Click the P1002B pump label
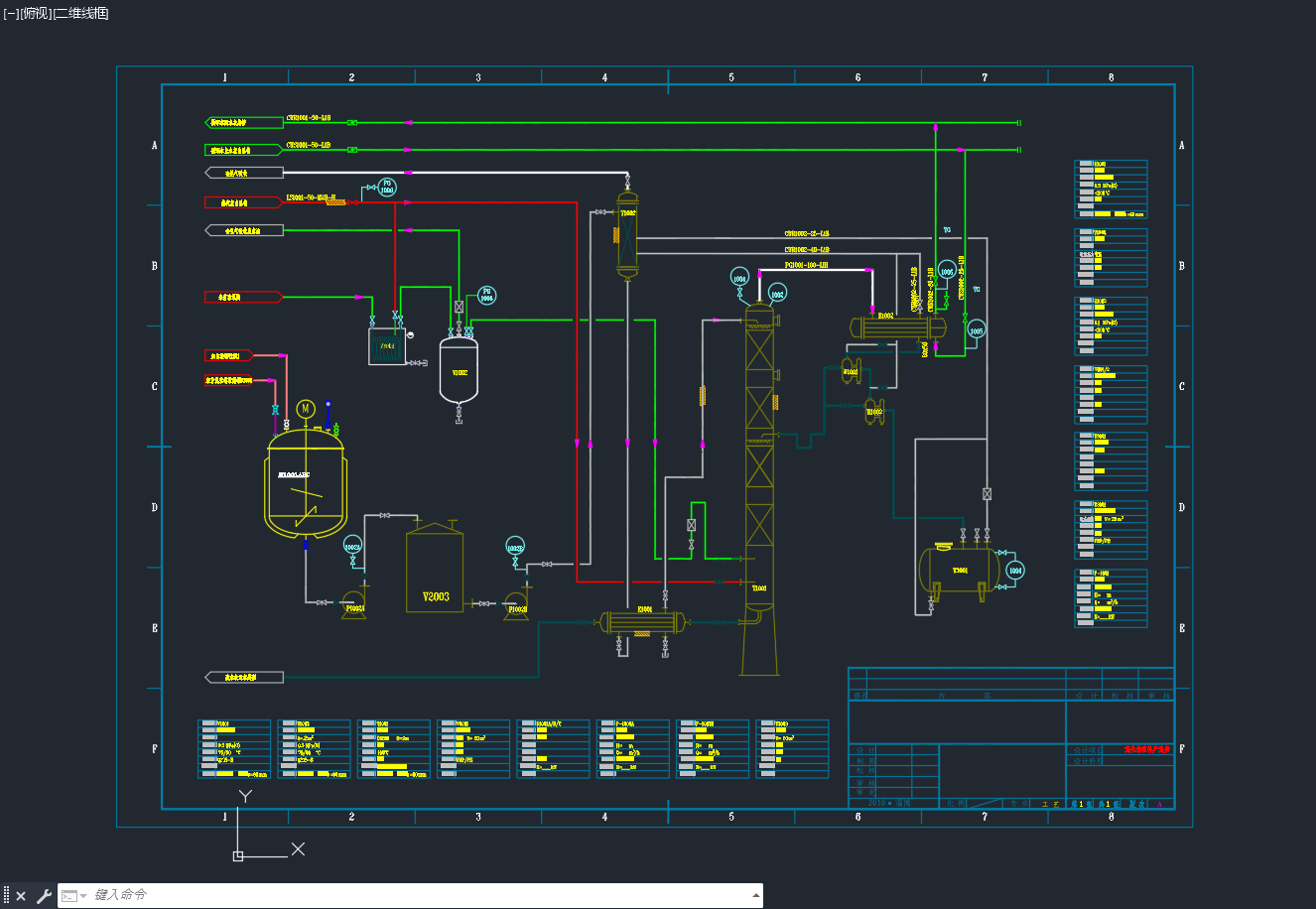This screenshot has width=1316, height=909. click(518, 609)
